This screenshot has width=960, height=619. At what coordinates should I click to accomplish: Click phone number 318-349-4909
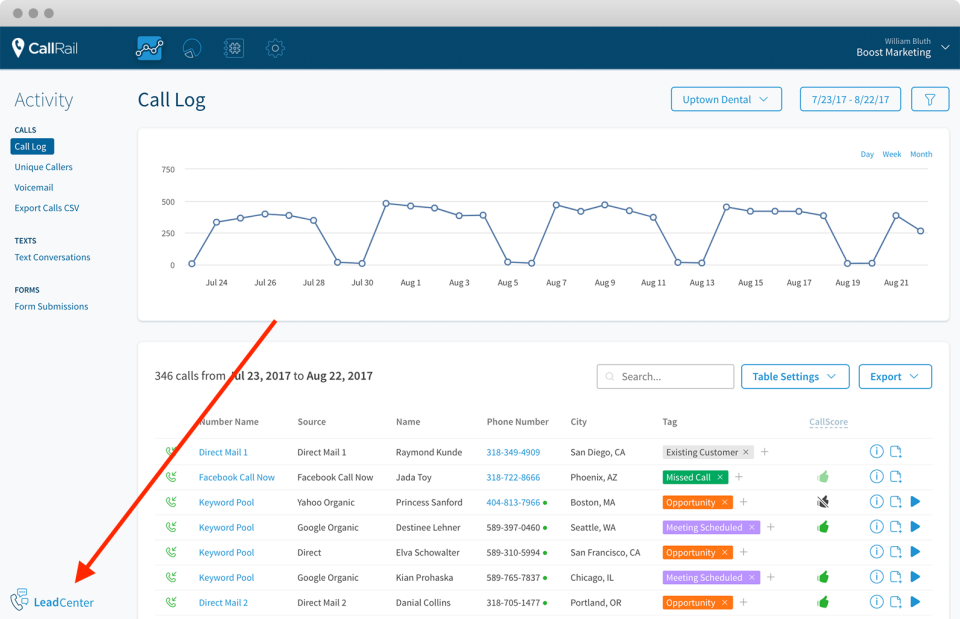513,452
